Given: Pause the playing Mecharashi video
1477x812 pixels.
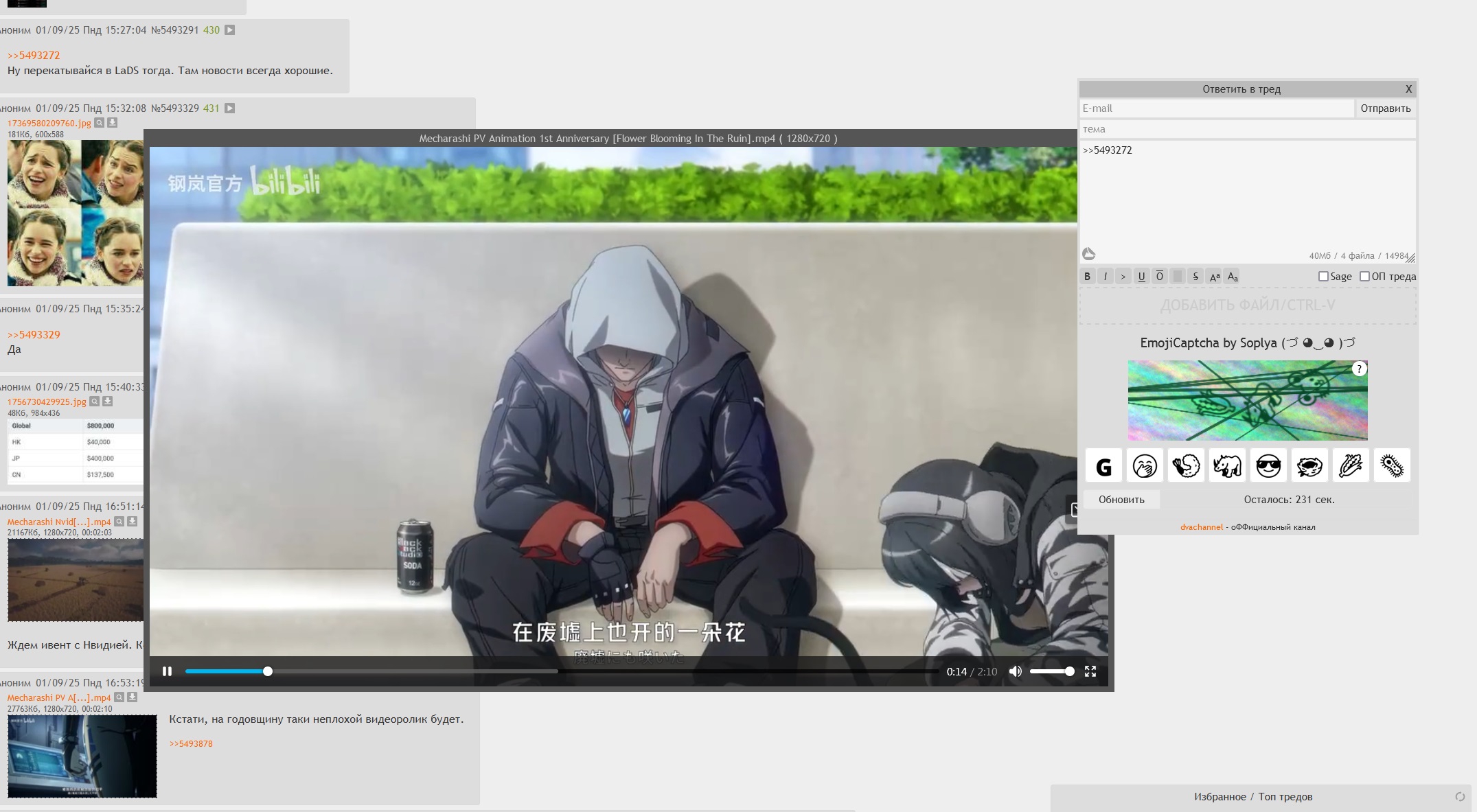Looking at the screenshot, I should (167, 671).
